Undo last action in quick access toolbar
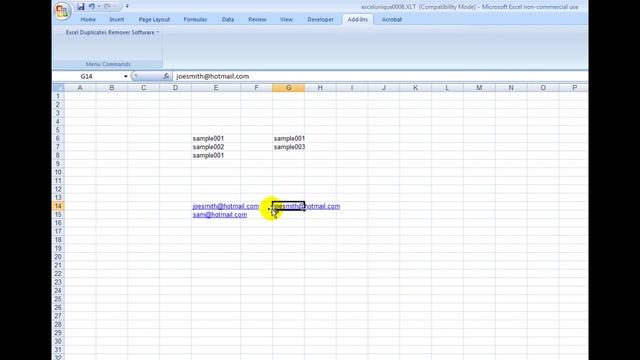640x360 pixels. [92, 7]
